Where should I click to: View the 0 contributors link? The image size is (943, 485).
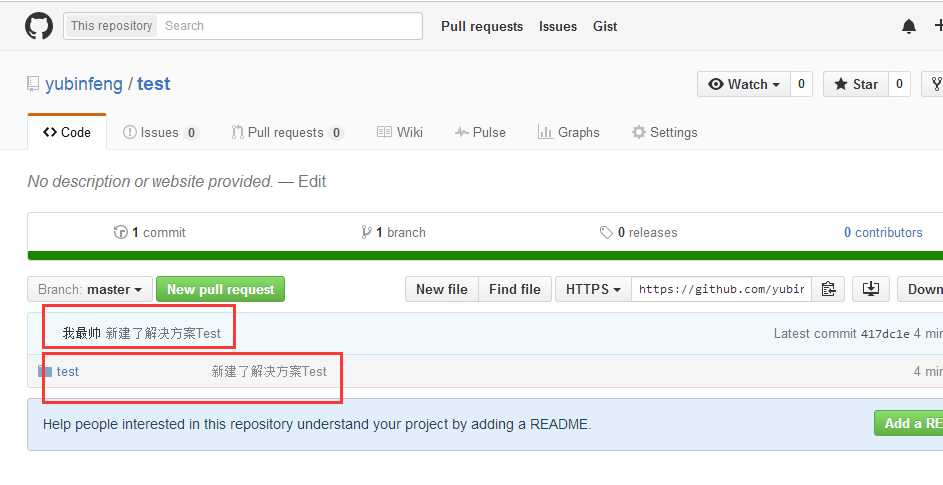(883, 232)
